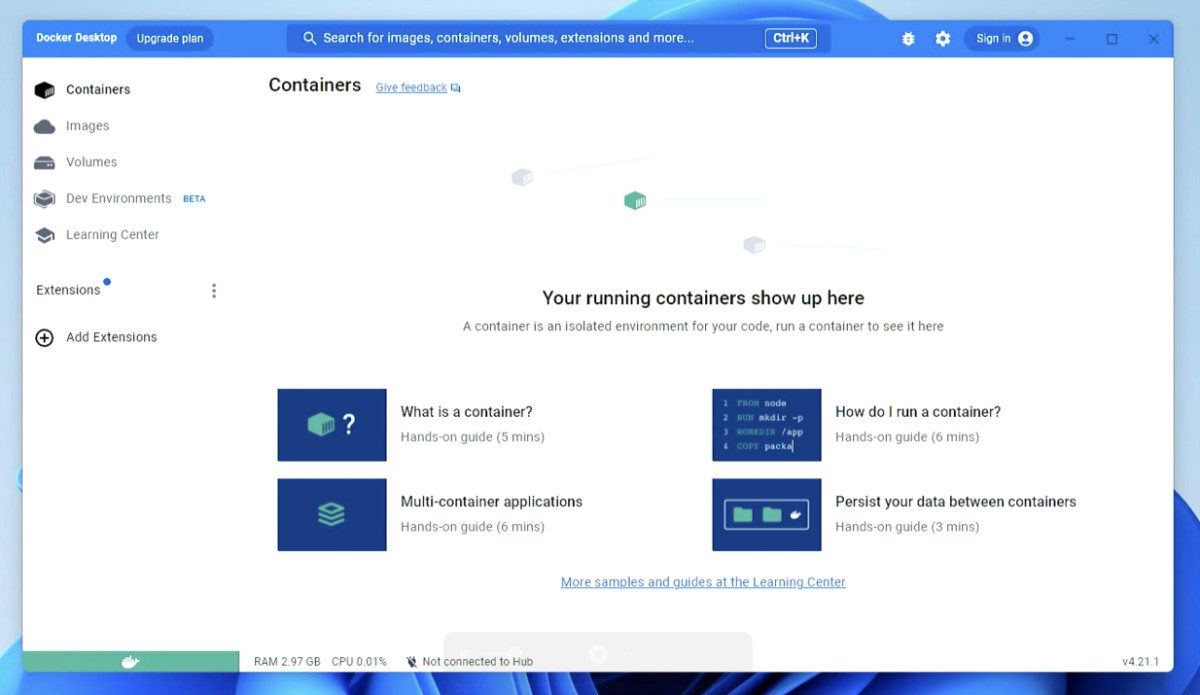1200x695 pixels.
Task: Close the Docker Desktop window
Action: click(x=1154, y=39)
